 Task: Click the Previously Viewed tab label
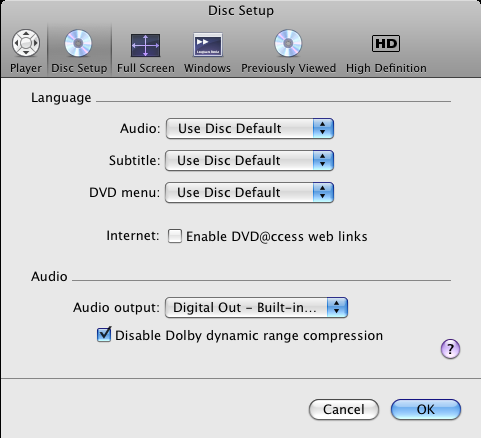tap(288, 68)
